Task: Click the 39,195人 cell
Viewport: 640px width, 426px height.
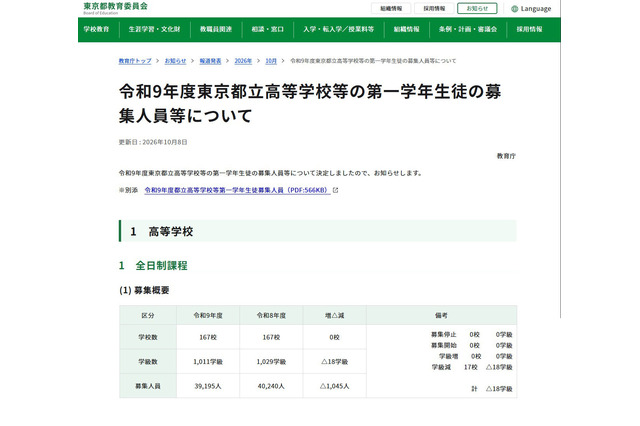Action: coord(208,386)
